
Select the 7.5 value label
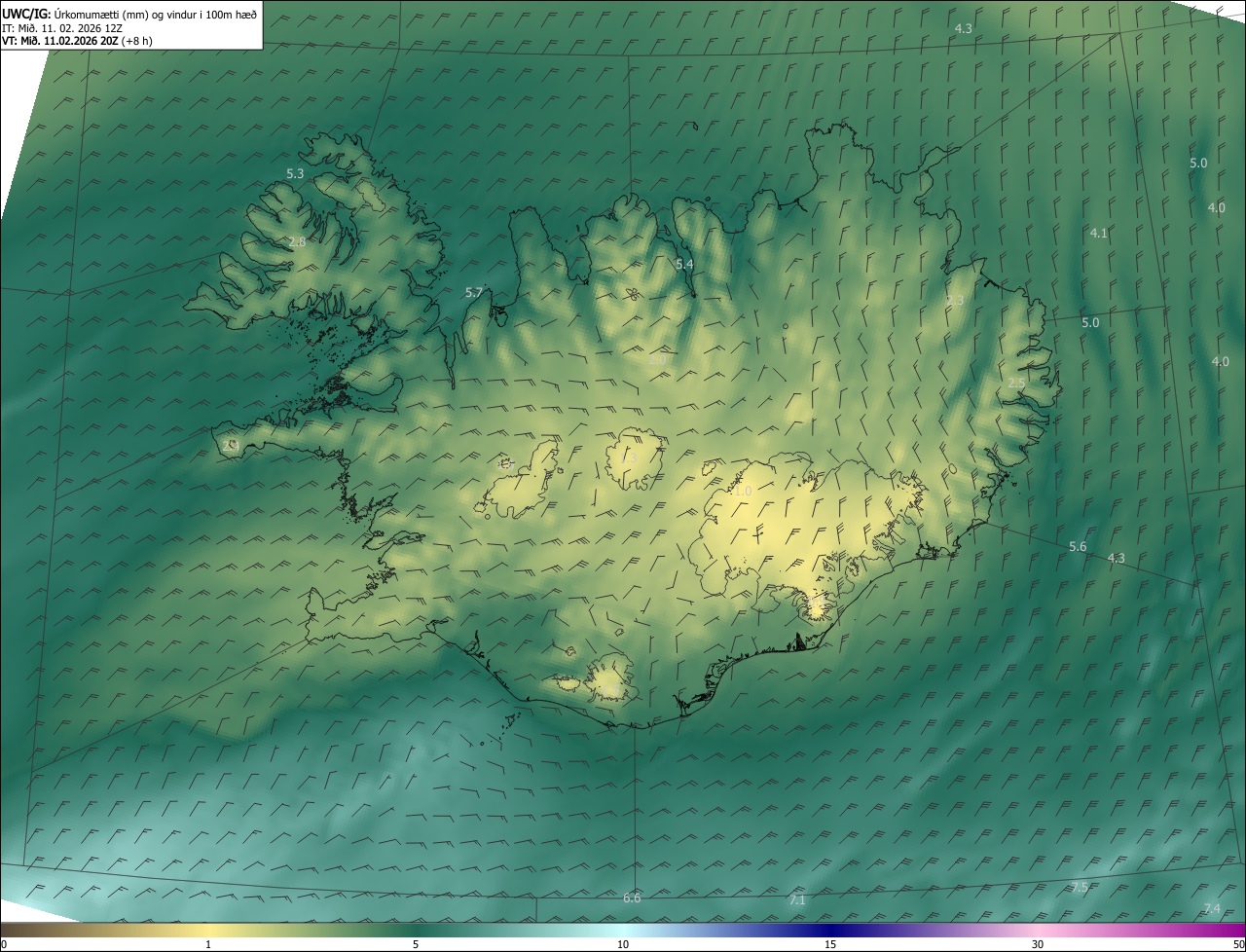[1080, 888]
